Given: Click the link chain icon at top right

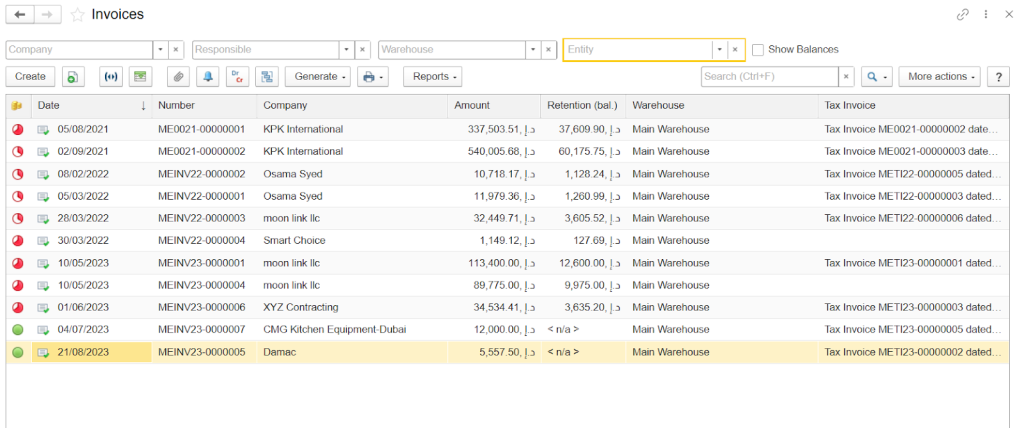Looking at the screenshot, I should click(x=963, y=14).
